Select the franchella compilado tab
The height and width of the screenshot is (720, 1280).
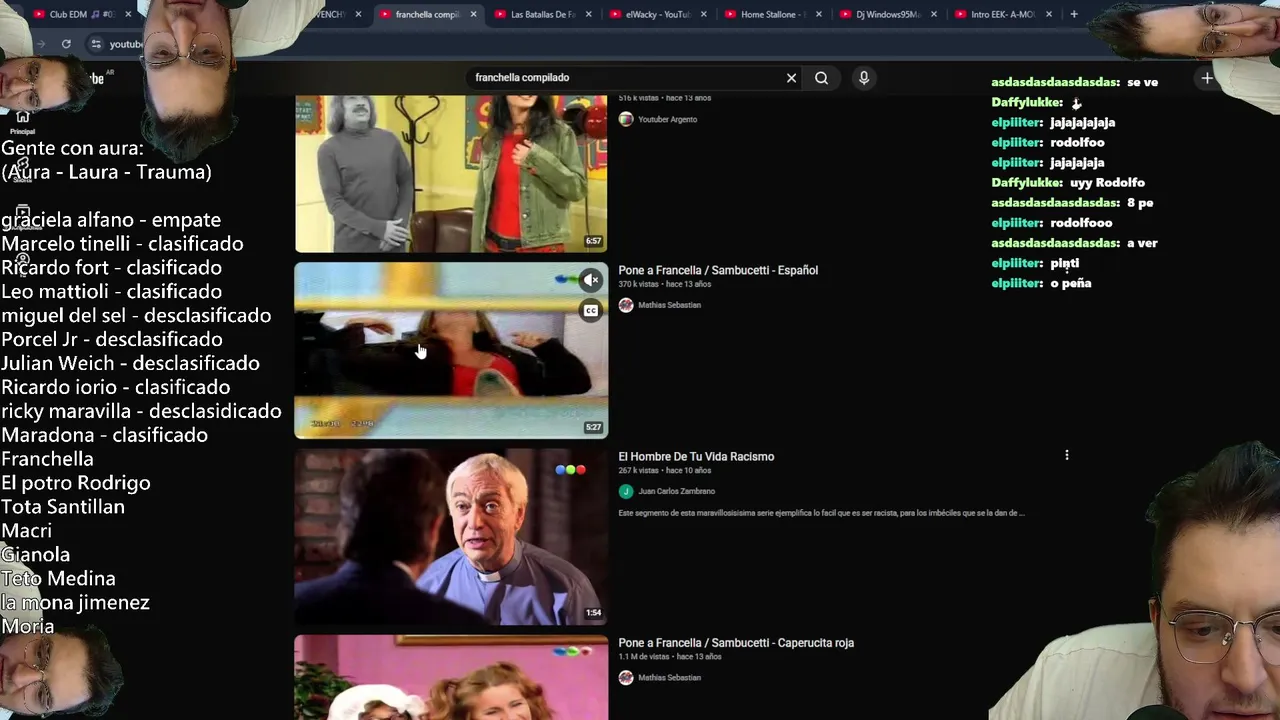[427, 15]
